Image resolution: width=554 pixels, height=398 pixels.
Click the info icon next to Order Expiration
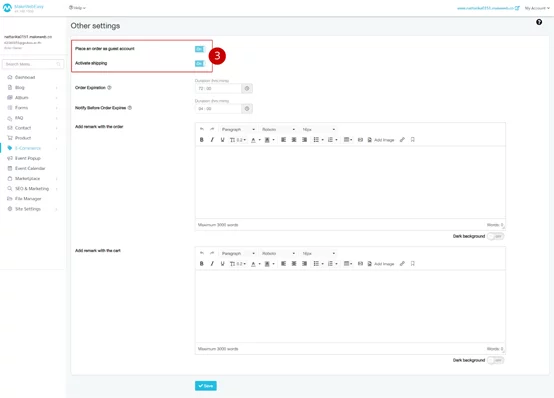(109, 88)
